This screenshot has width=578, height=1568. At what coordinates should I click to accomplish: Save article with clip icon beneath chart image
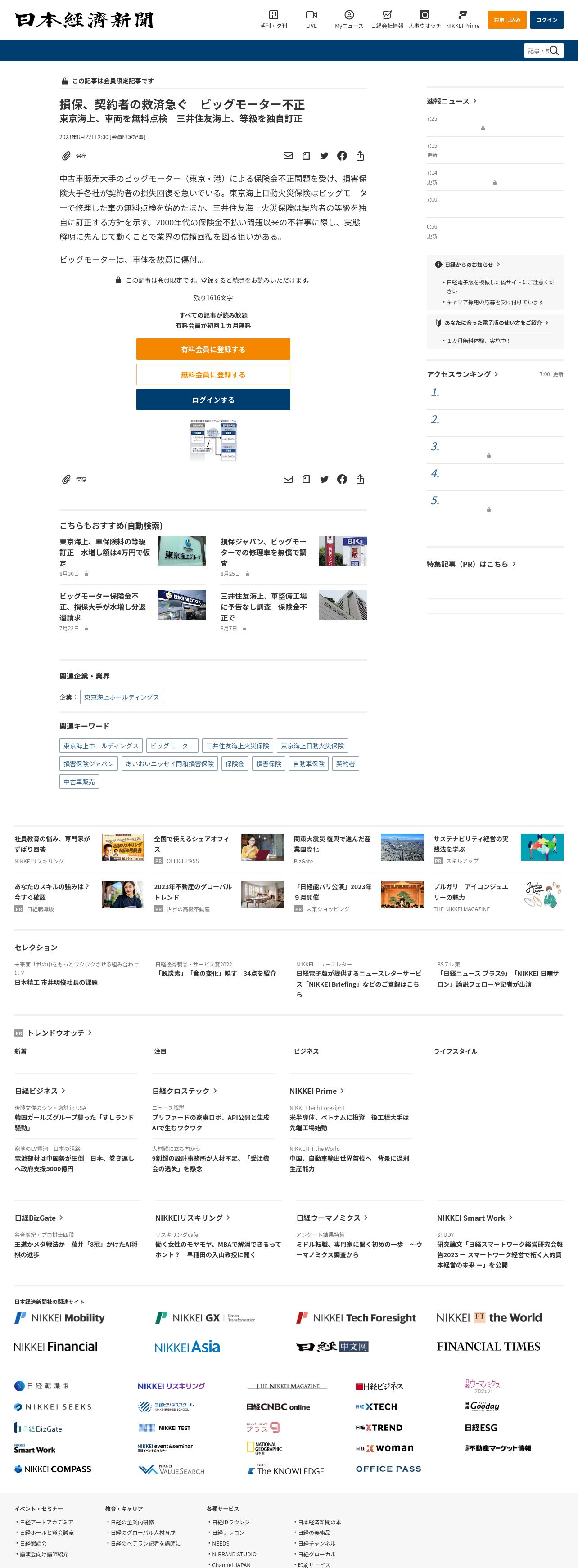tap(66, 479)
